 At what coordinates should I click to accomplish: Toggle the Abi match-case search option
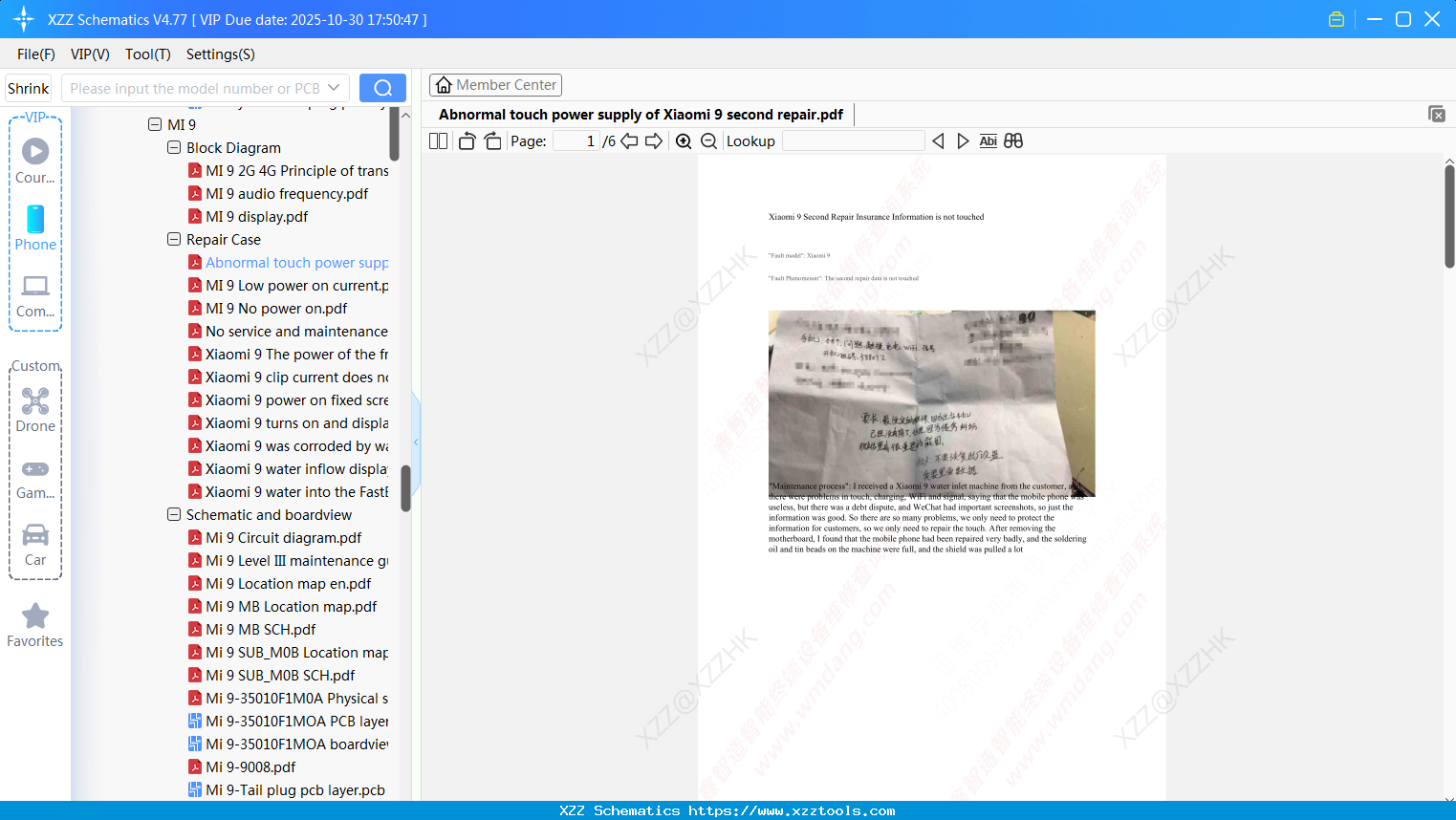(989, 141)
